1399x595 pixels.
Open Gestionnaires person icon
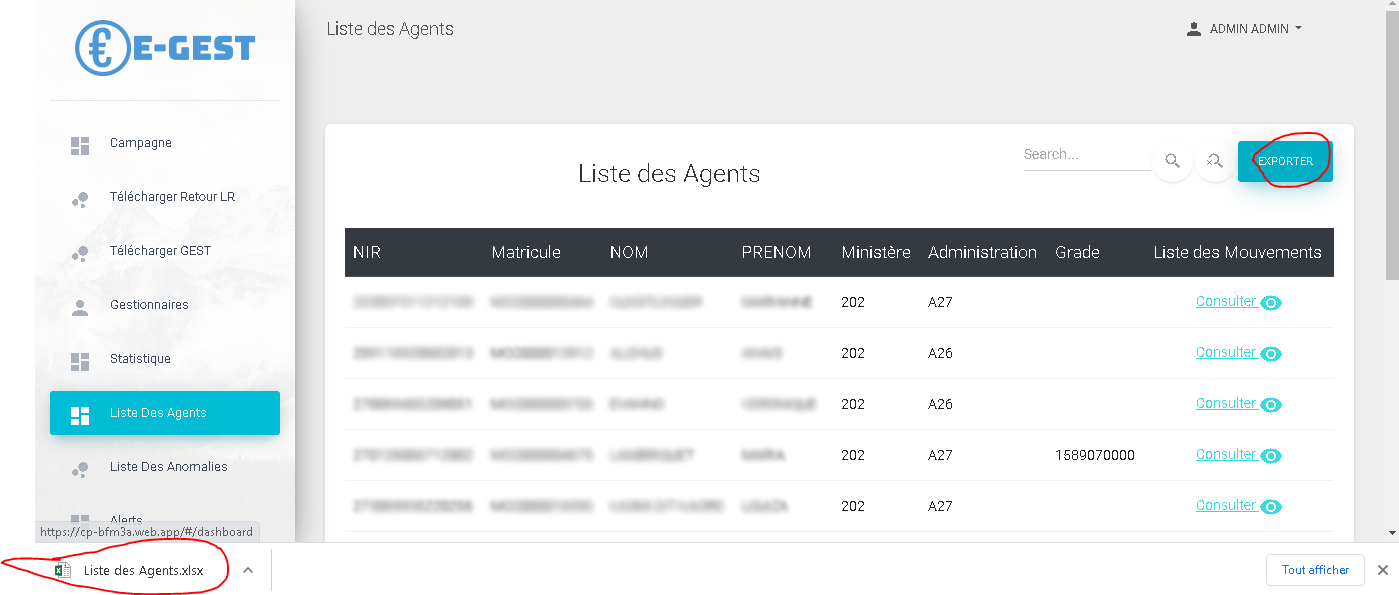(80, 308)
